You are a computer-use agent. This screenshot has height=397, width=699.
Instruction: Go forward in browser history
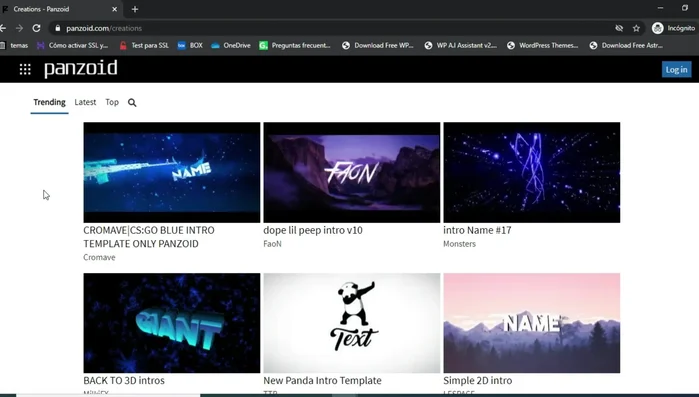click(x=19, y=28)
